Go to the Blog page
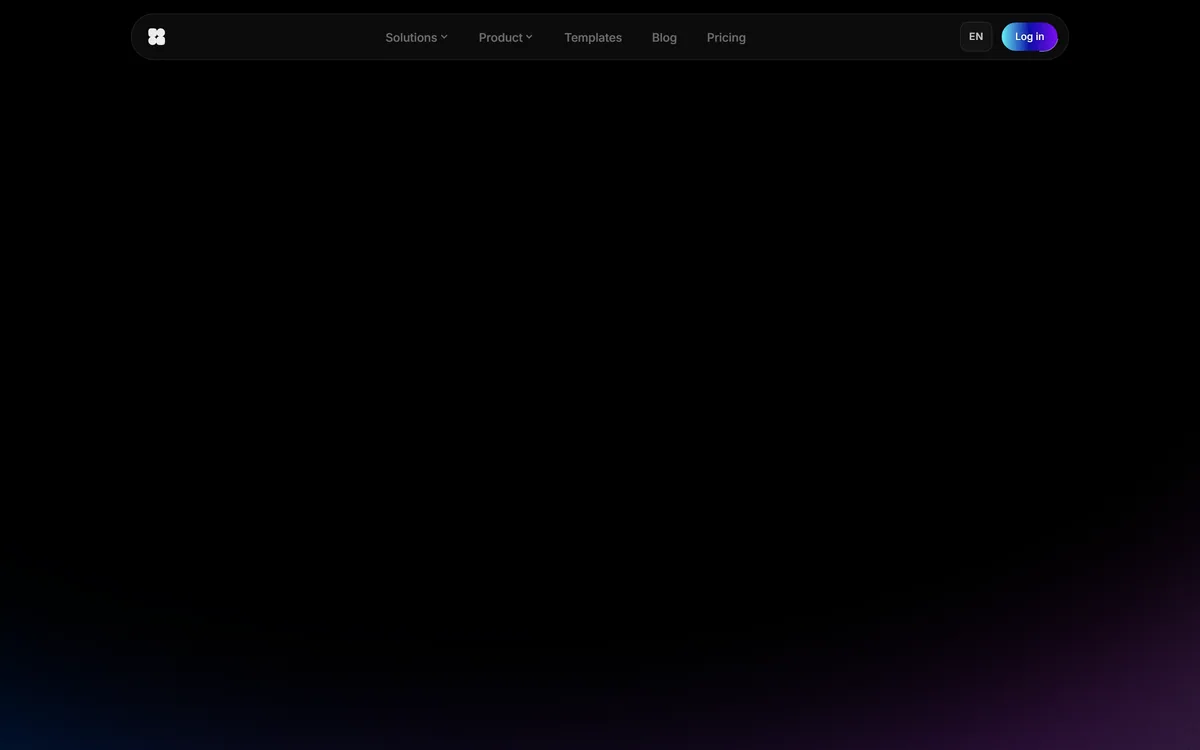 664,37
